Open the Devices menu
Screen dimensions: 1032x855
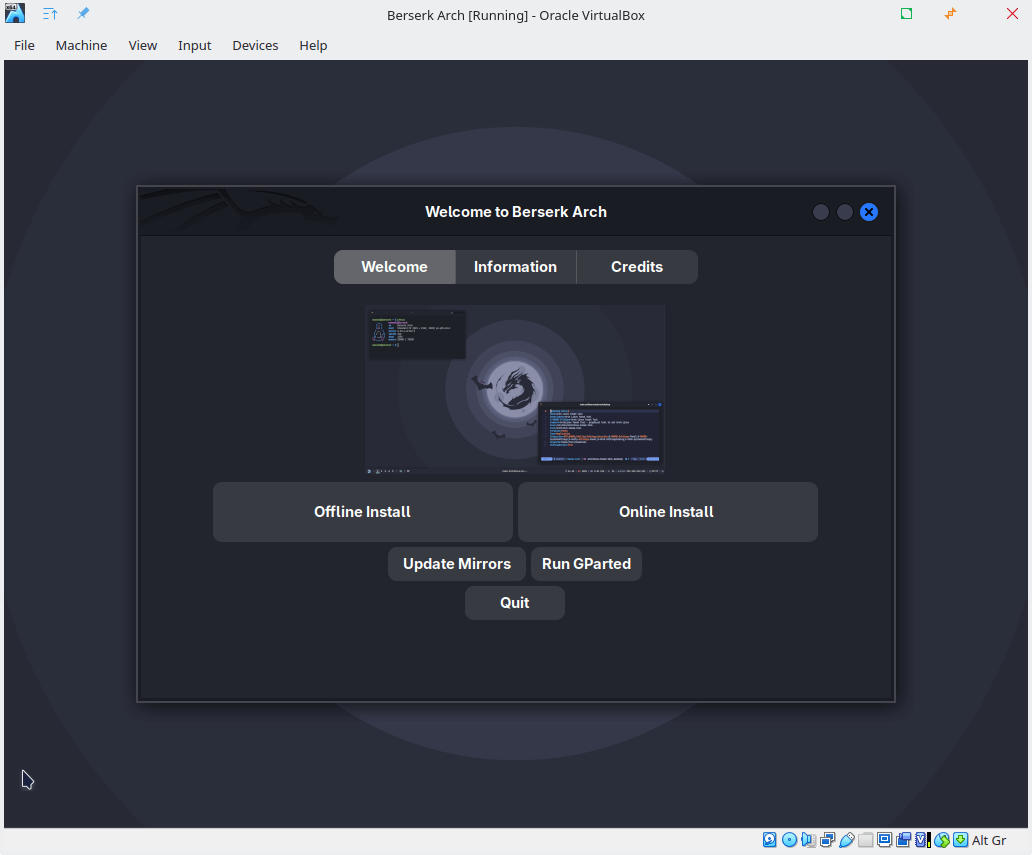coord(255,45)
